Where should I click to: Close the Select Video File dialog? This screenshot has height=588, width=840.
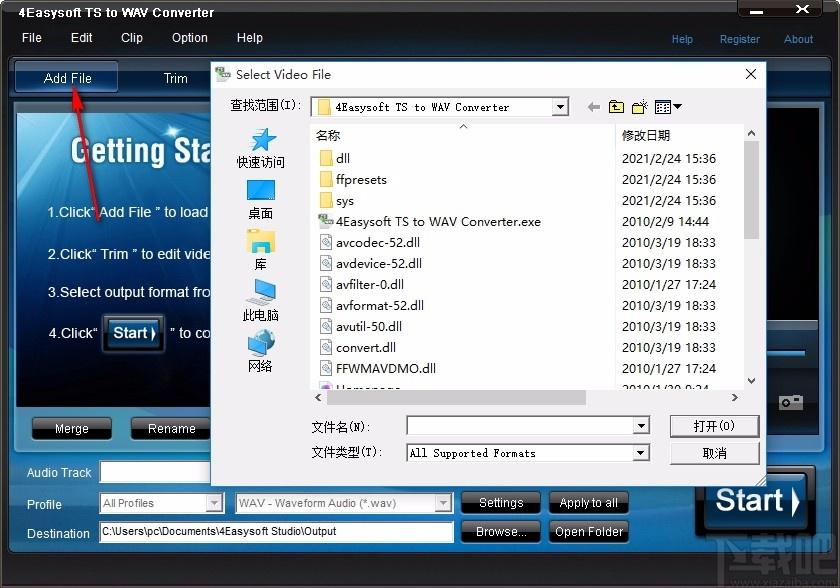pyautogui.click(x=751, y=74)
